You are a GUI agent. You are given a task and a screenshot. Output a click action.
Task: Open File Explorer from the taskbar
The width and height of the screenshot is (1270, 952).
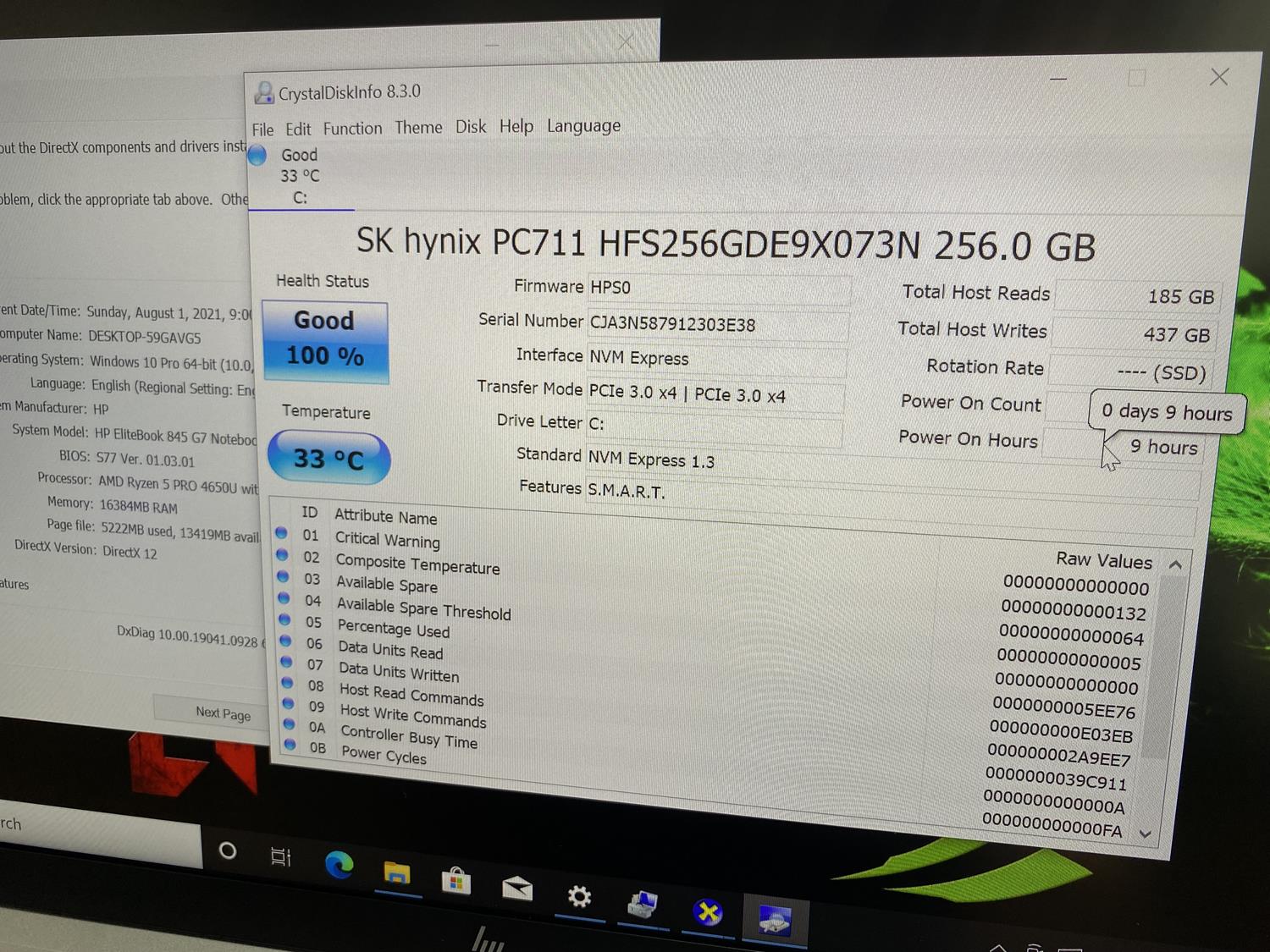pos(397,872)
